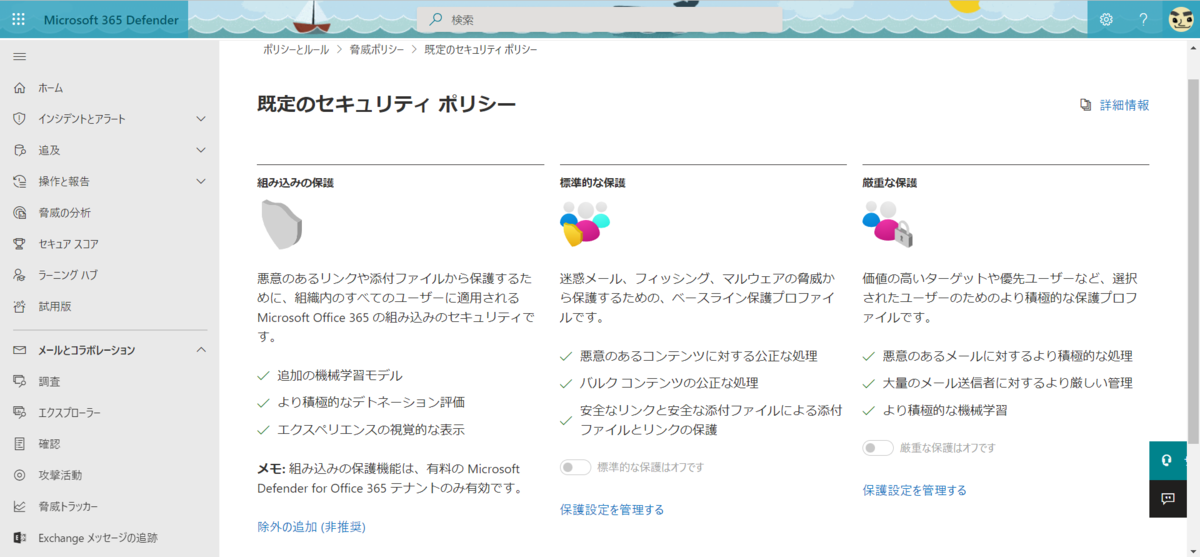The image size is (1200, 557).
Task: Navigate to ポリシーとルール breadcrumb
Action: pos(296,49)
